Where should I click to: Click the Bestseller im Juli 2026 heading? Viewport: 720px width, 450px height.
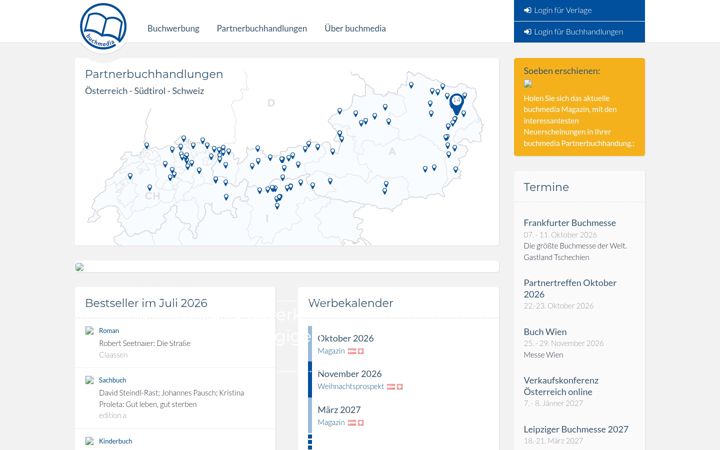point(146,303)
